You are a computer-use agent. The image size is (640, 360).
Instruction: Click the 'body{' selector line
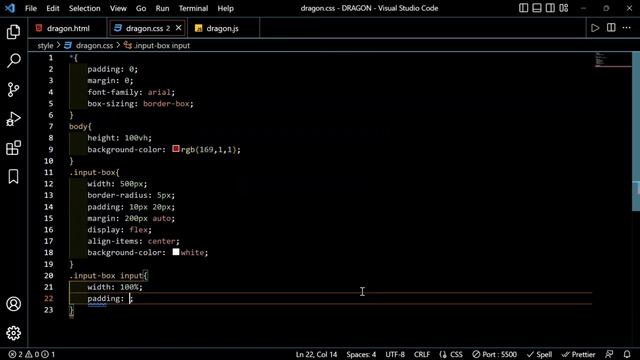pyautogui.click(x=80, y=127)
